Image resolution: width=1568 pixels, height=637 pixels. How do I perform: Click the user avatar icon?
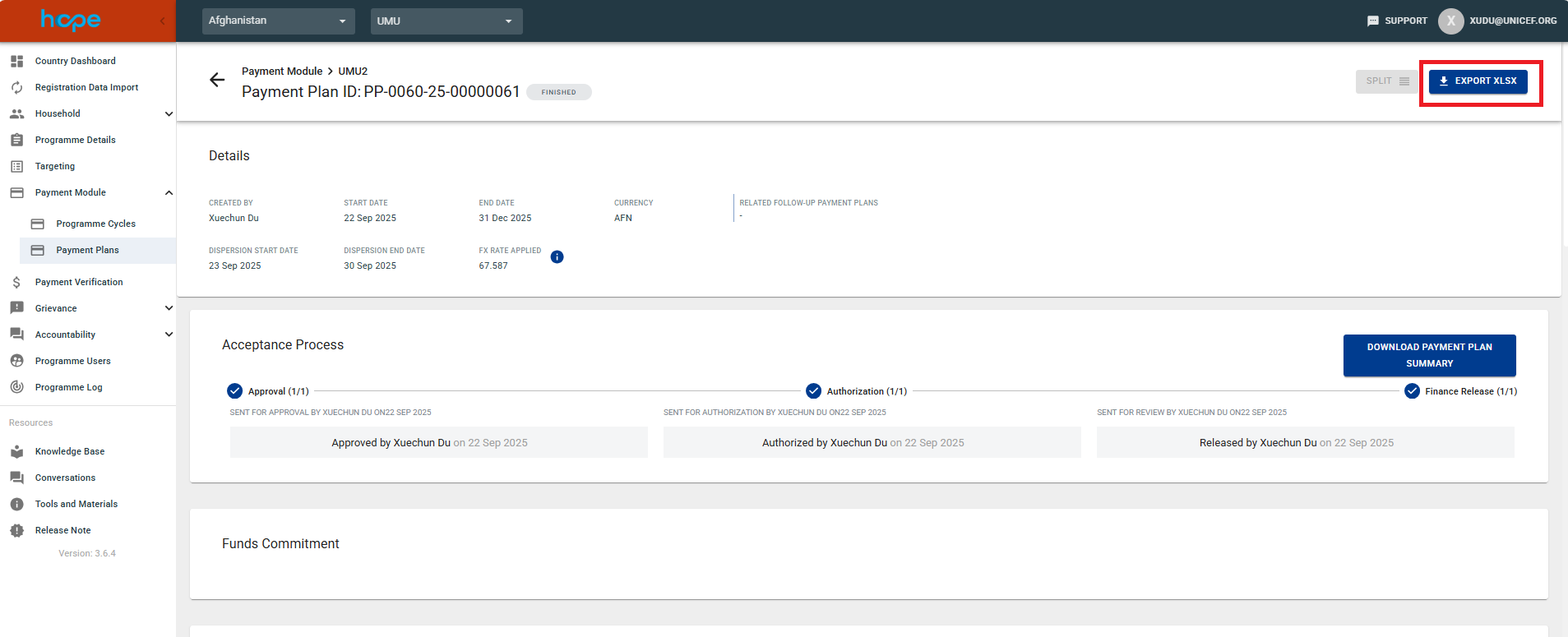(1450, 21)
